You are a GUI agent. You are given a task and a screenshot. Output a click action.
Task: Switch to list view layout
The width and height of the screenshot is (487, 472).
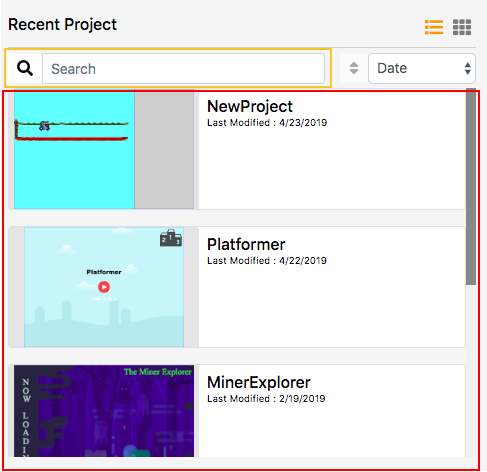(434, 27)
